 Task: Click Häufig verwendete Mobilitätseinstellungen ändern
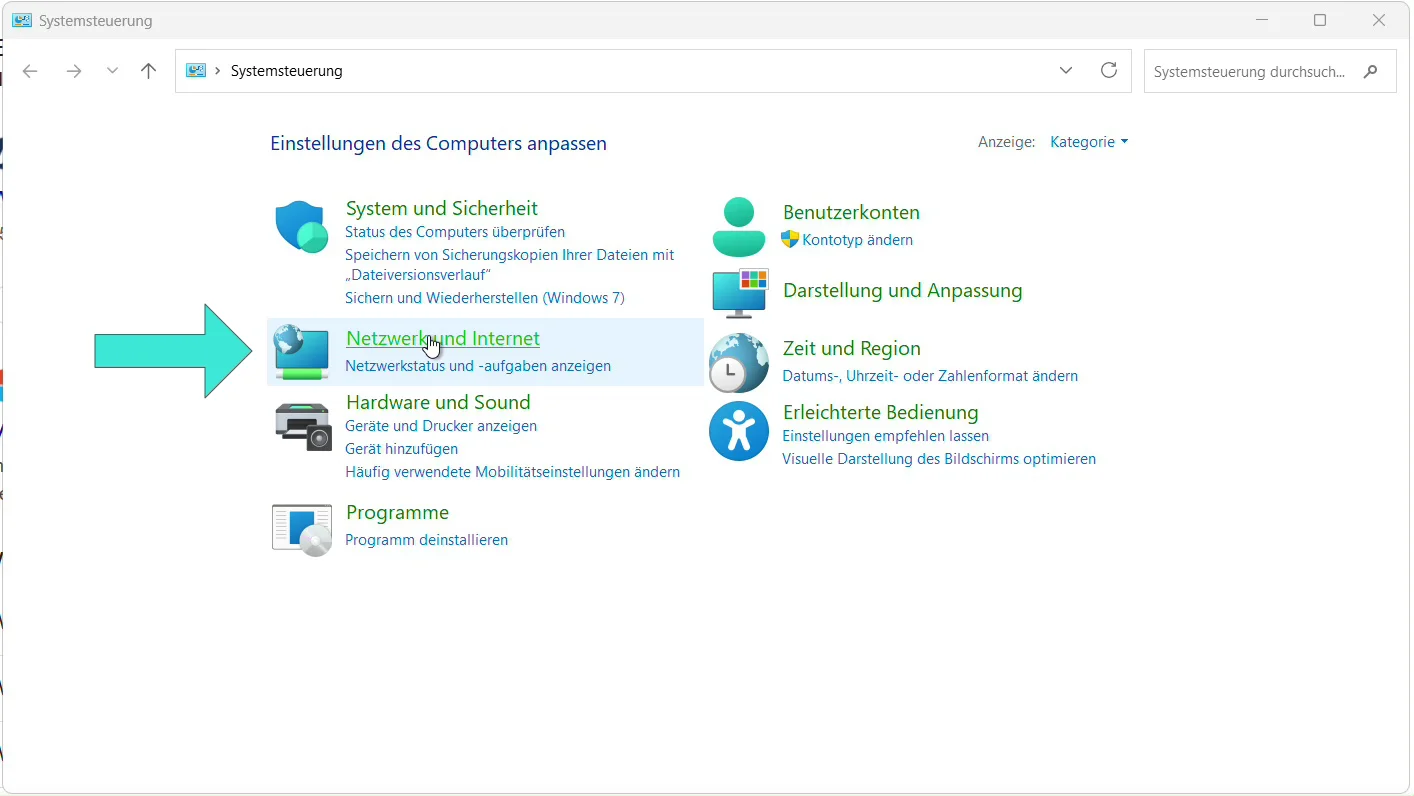coord(513,472)
